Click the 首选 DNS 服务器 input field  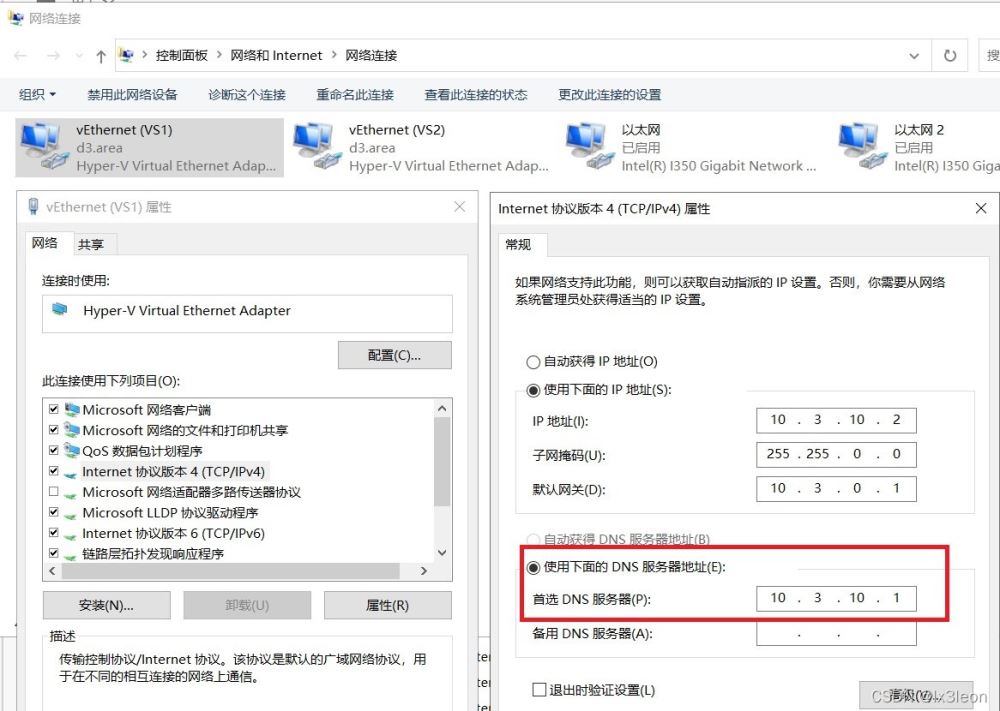(x=836, y=599)
